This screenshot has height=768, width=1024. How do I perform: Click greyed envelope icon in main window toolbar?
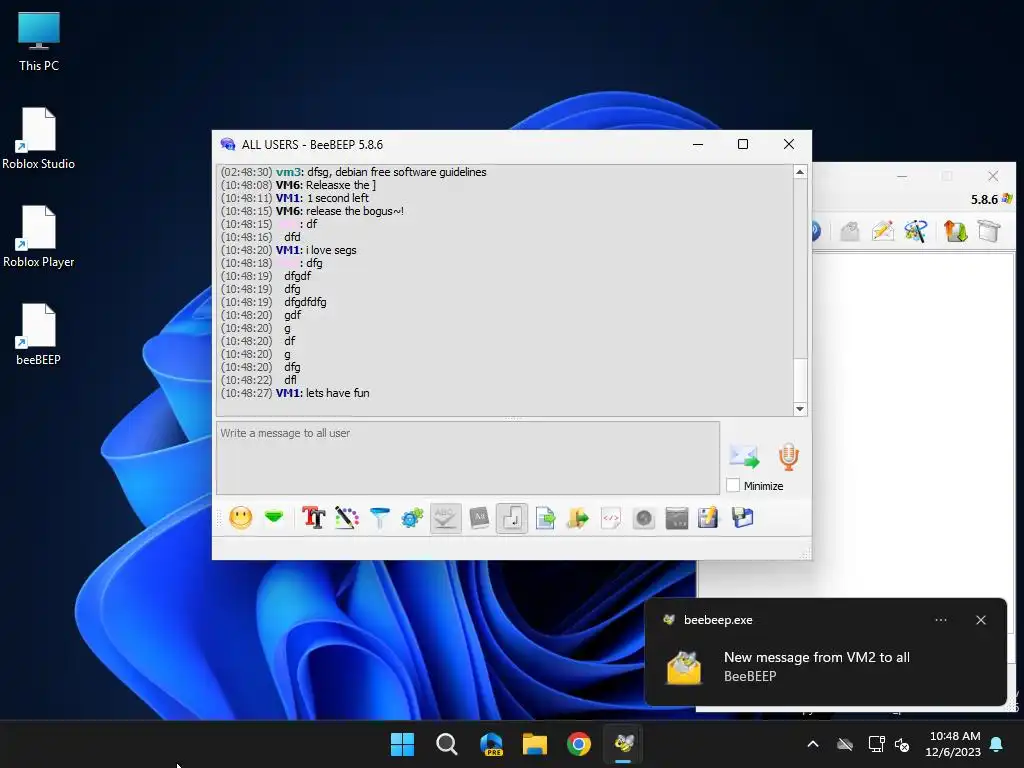tap(849, 231)
